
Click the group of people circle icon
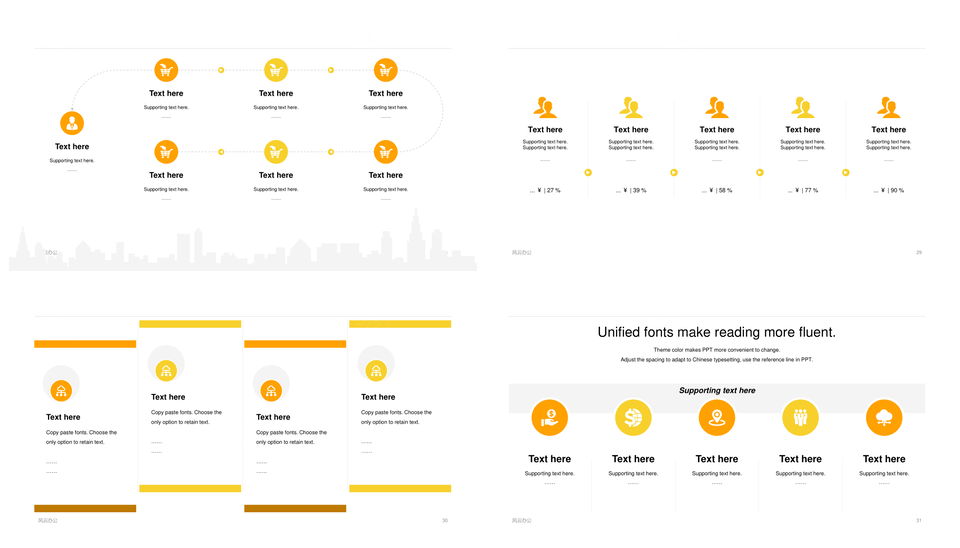pyautogui.click(x=800, y=416)
